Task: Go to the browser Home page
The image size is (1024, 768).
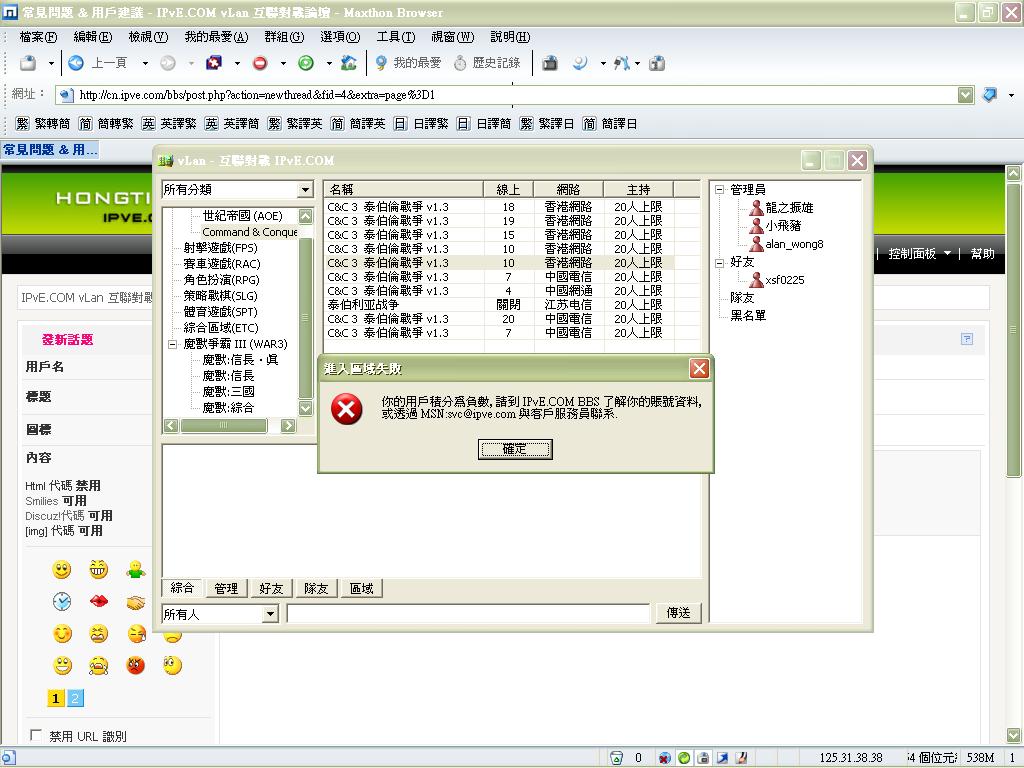Action: [x=348, y=63]
